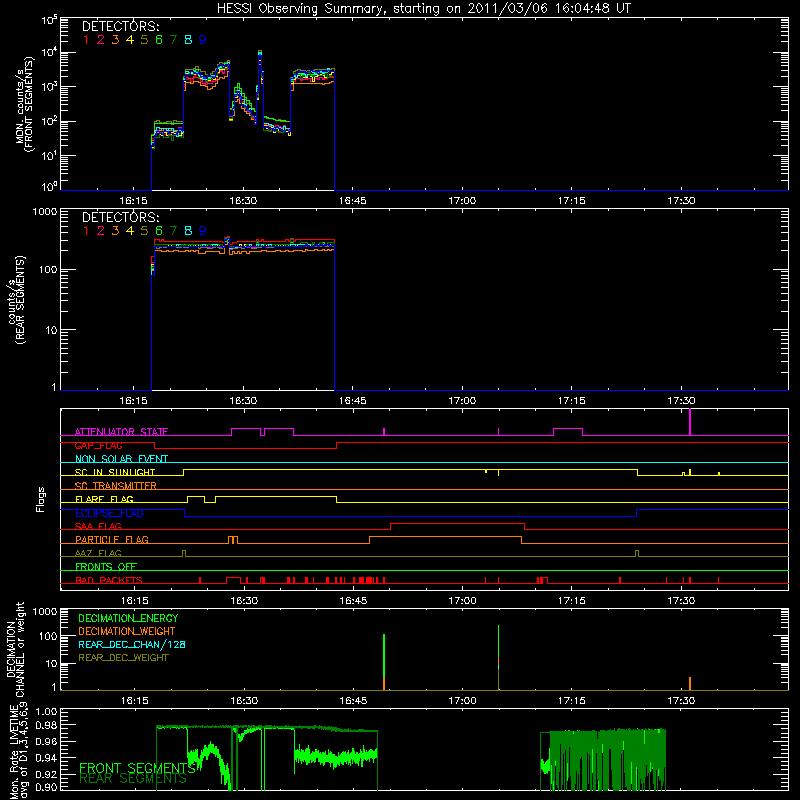Image resolution: width=800 pixels, height=800 pixels.
Task: Click the 17:15 tick label under the Flags plot
Action: [x=571, y=601]
